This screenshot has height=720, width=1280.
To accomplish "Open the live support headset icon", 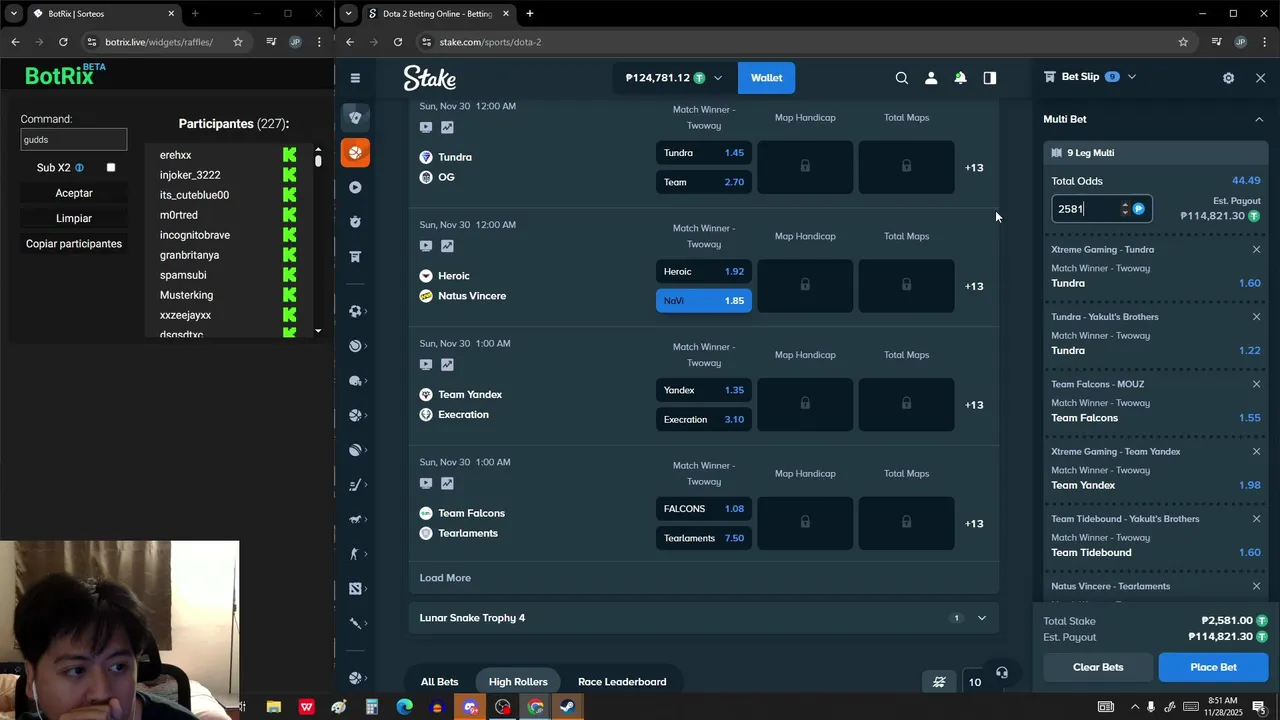I will tap(1002, 673).
